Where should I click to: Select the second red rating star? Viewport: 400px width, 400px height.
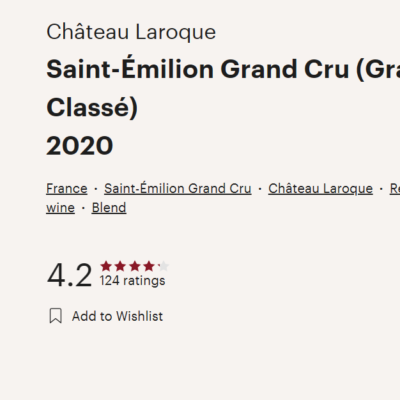120,266
